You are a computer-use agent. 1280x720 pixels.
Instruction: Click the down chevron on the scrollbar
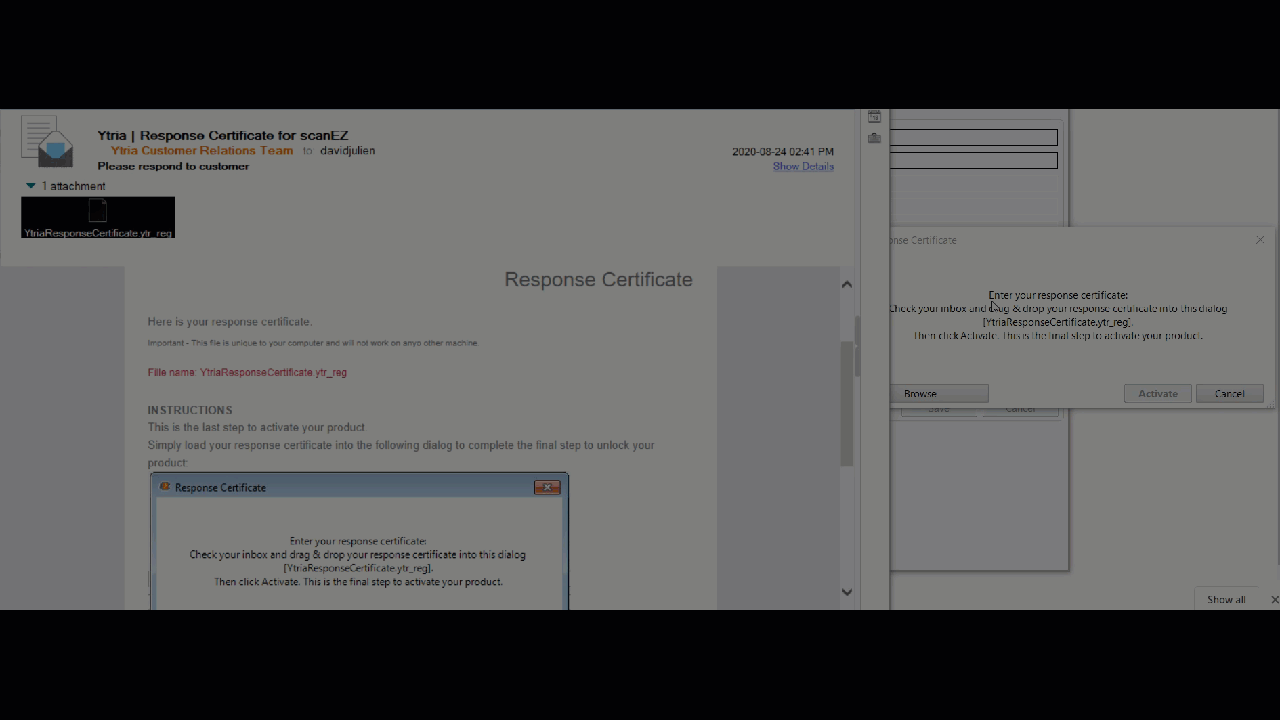[846, 592]
